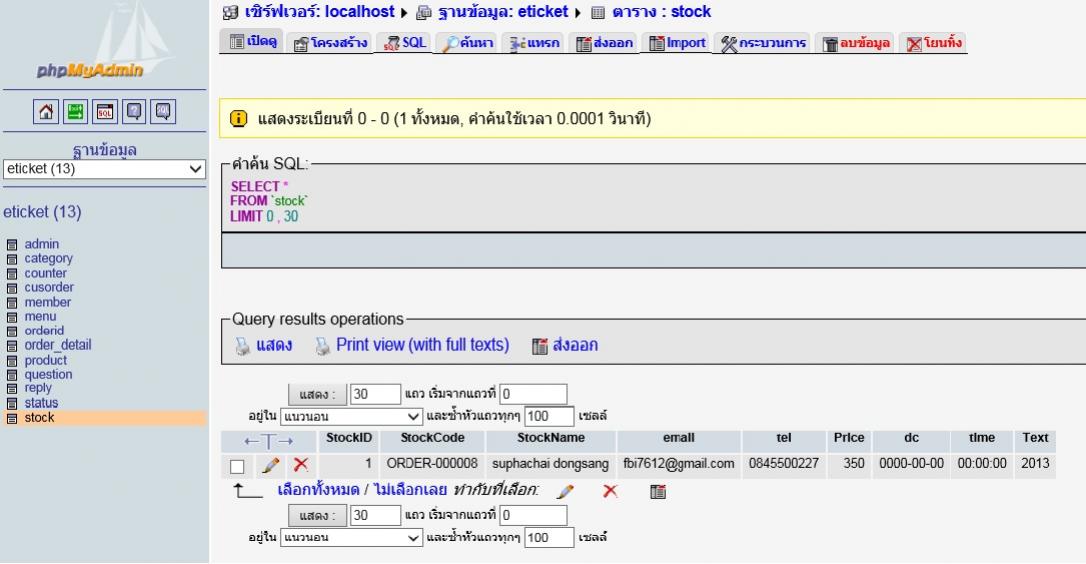Image resolution: width=1086 pixels, height=564 pixels.
Task: Click table icon next to orderid
Action: [x=12, y=332]
